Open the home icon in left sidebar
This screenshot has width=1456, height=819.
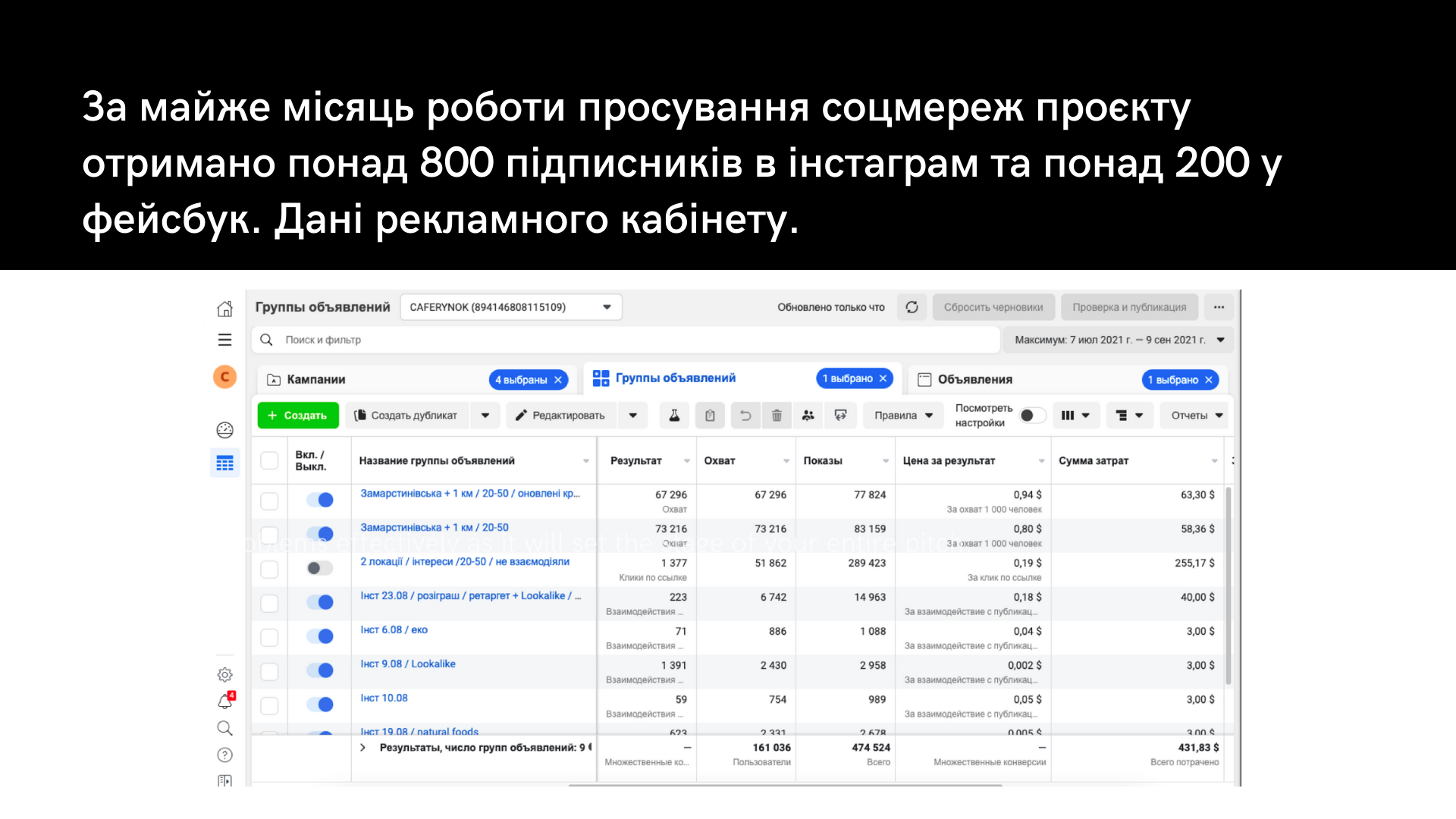[x=224, y=309]
